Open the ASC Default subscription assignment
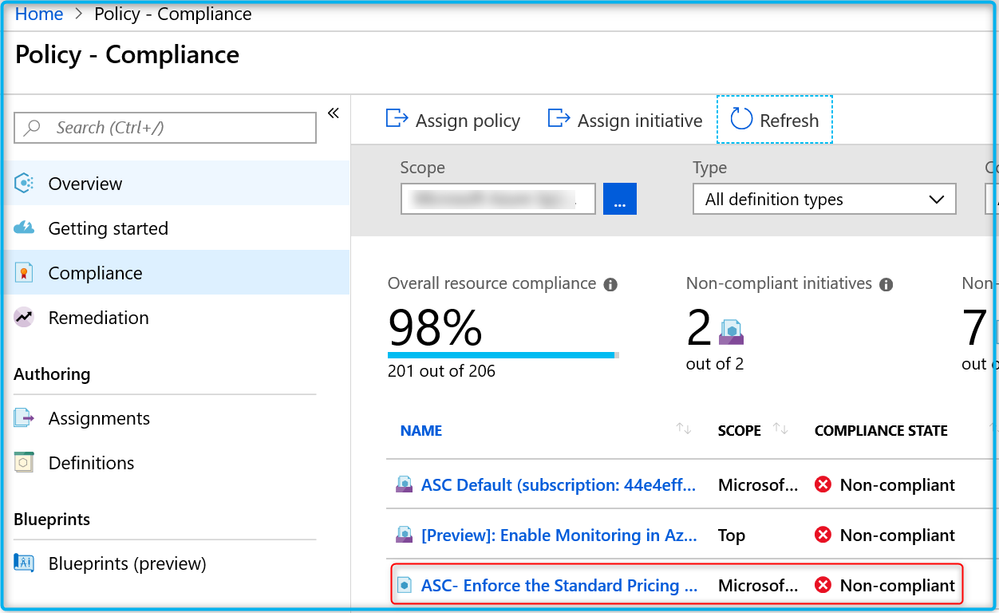The height and width of the screenshot is (613, 999). (x=557, y=485)
